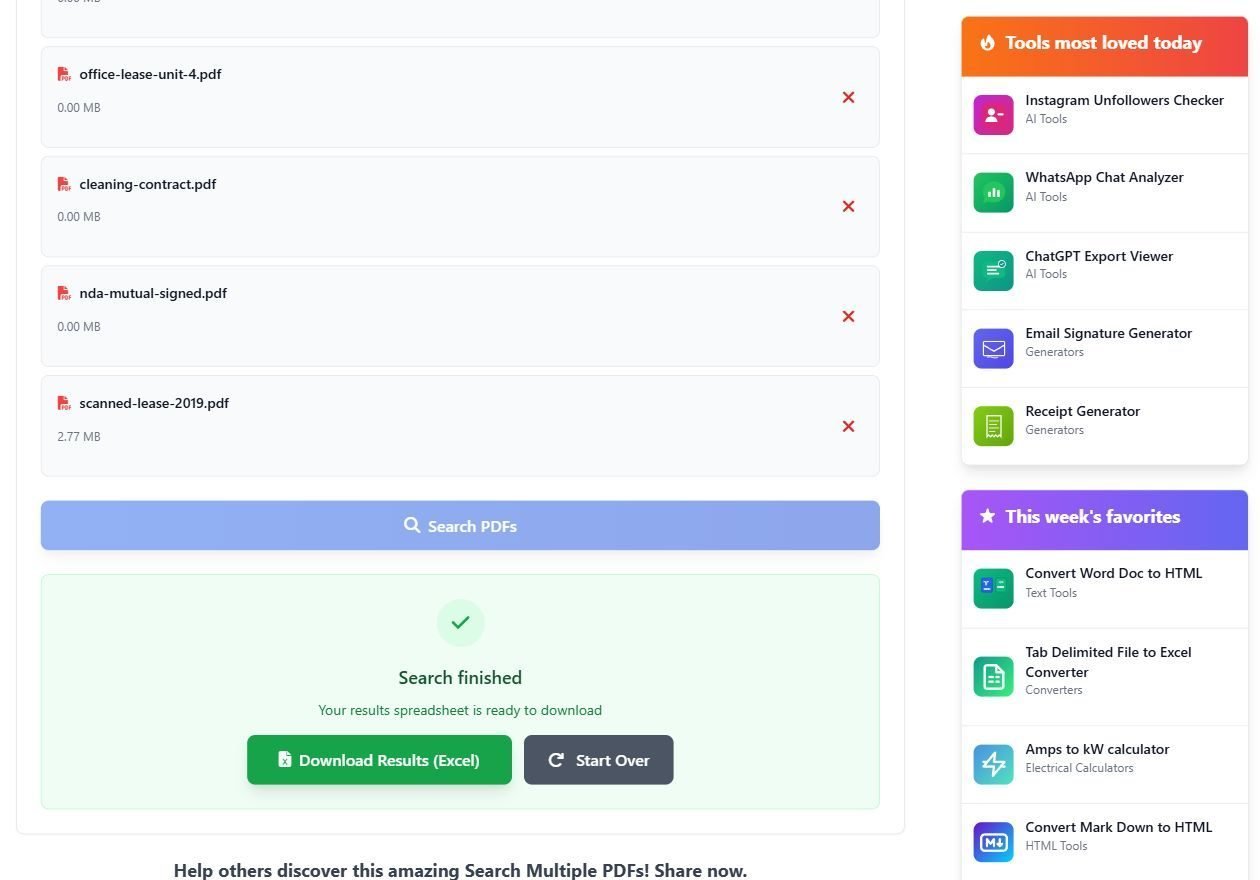Click the Search PDFs button
Screen dimensions: 1260x880
[x=460, y=525]
